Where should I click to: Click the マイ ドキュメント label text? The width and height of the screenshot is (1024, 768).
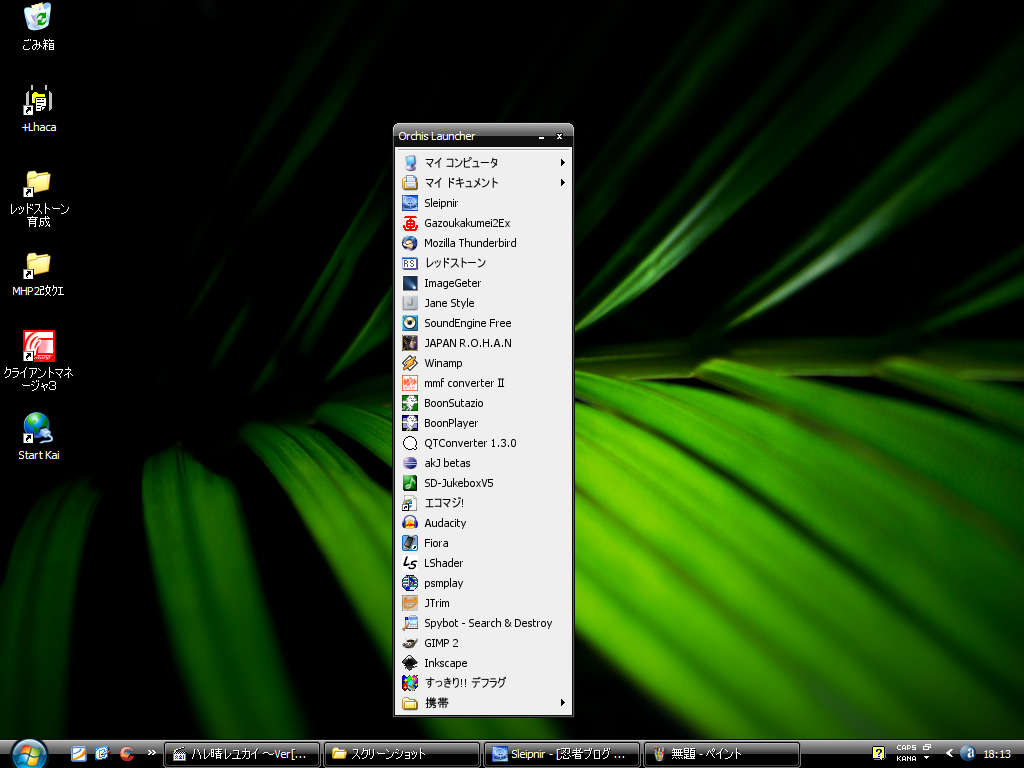point(462,183)
